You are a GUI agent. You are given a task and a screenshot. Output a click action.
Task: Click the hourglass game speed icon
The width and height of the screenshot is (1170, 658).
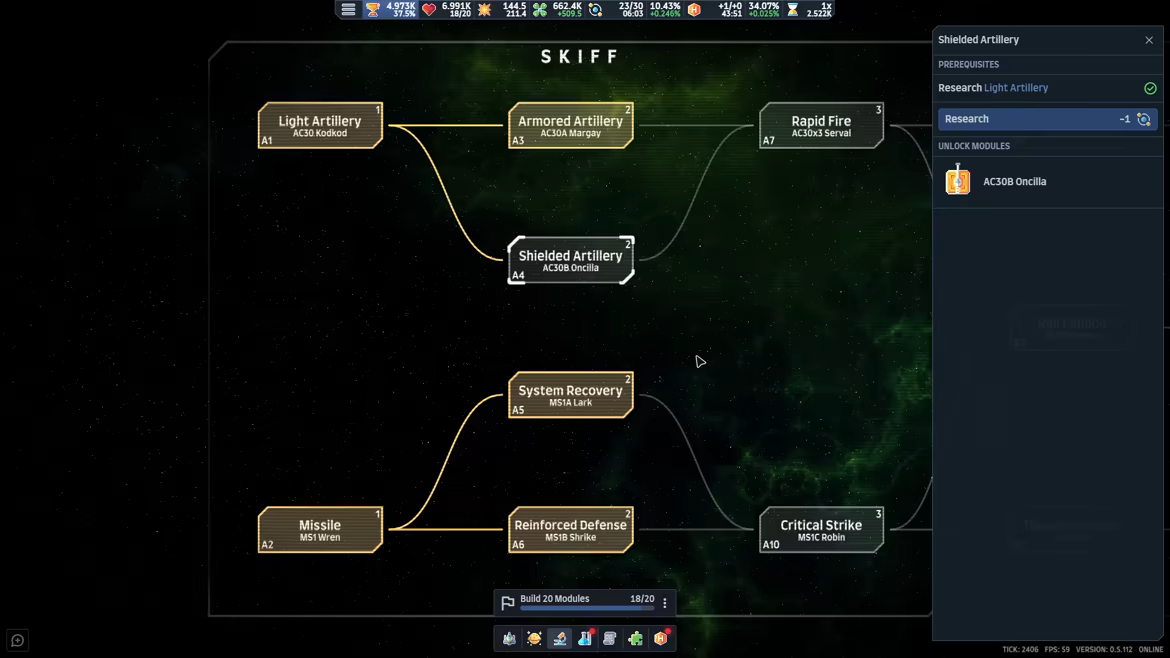pyautogui.click(x=792, y=10)
